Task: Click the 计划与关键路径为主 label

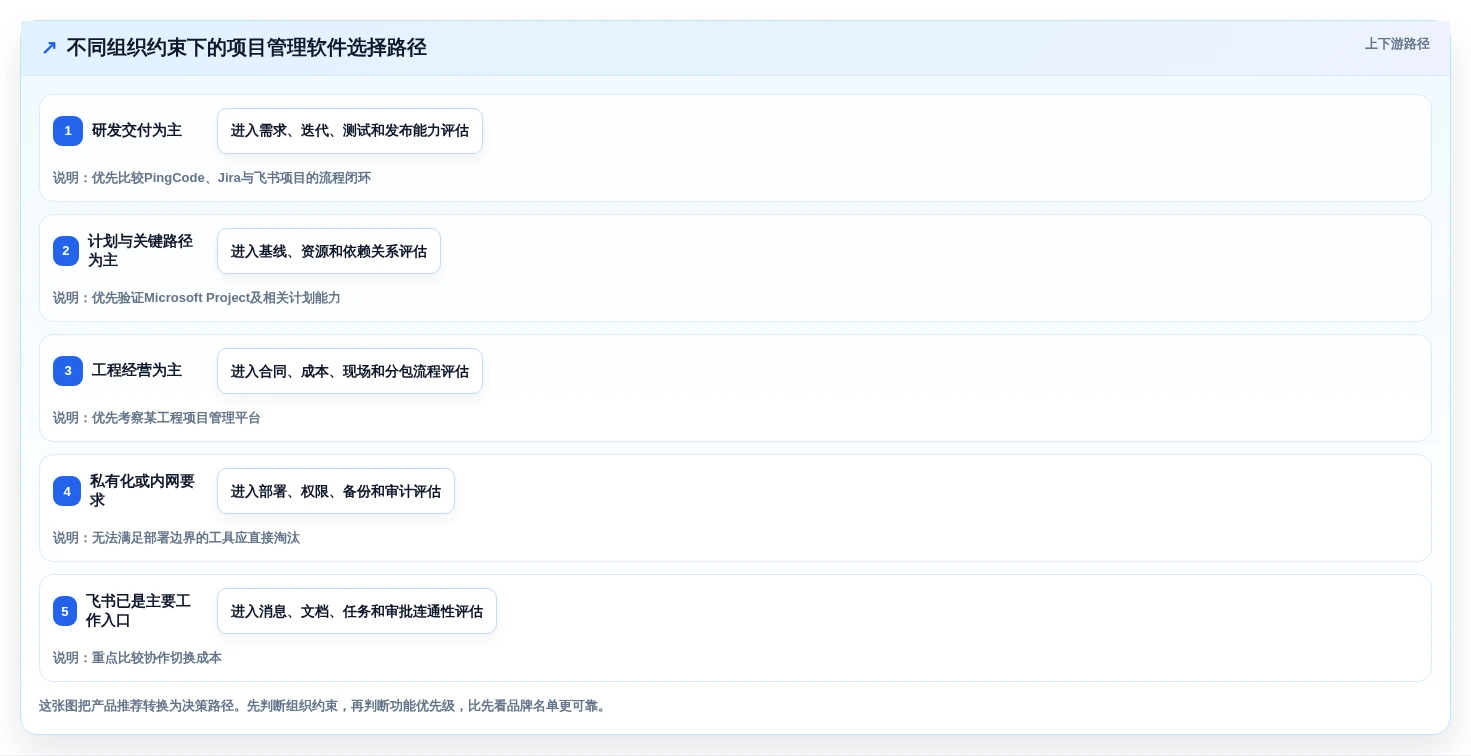Action: pos(140,251)
